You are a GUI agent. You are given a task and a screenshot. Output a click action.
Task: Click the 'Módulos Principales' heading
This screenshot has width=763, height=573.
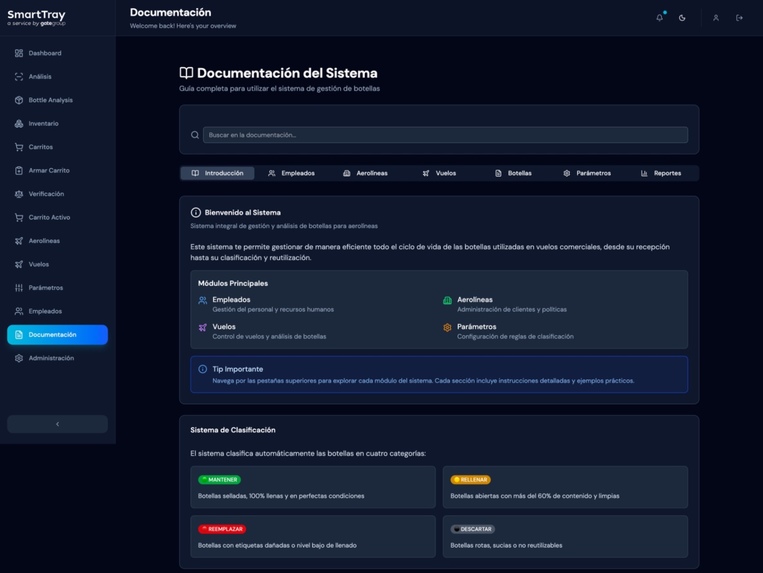(x=233, y=283)
